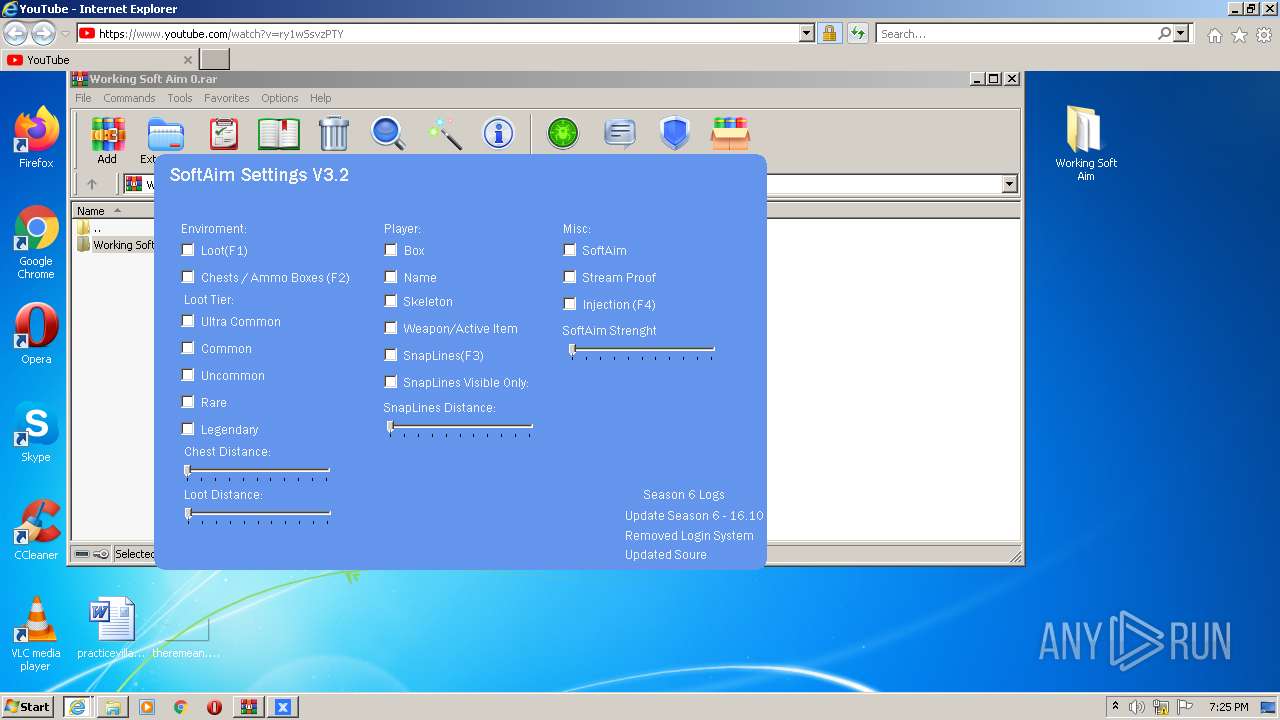Click the Add button in WinRAR toolbar
Viewport: 1280px width, 720px height.
click(x=107, y=140)
